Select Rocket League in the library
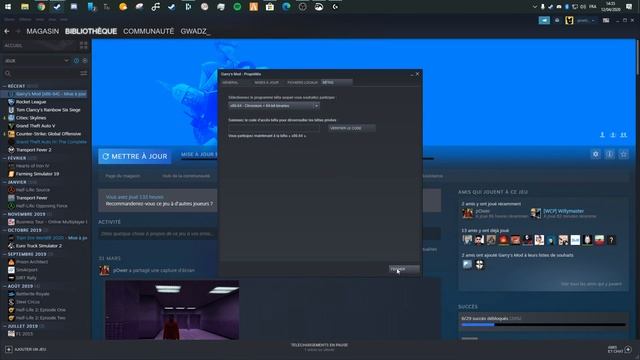The image size is (640, 360). click(31, 102)
